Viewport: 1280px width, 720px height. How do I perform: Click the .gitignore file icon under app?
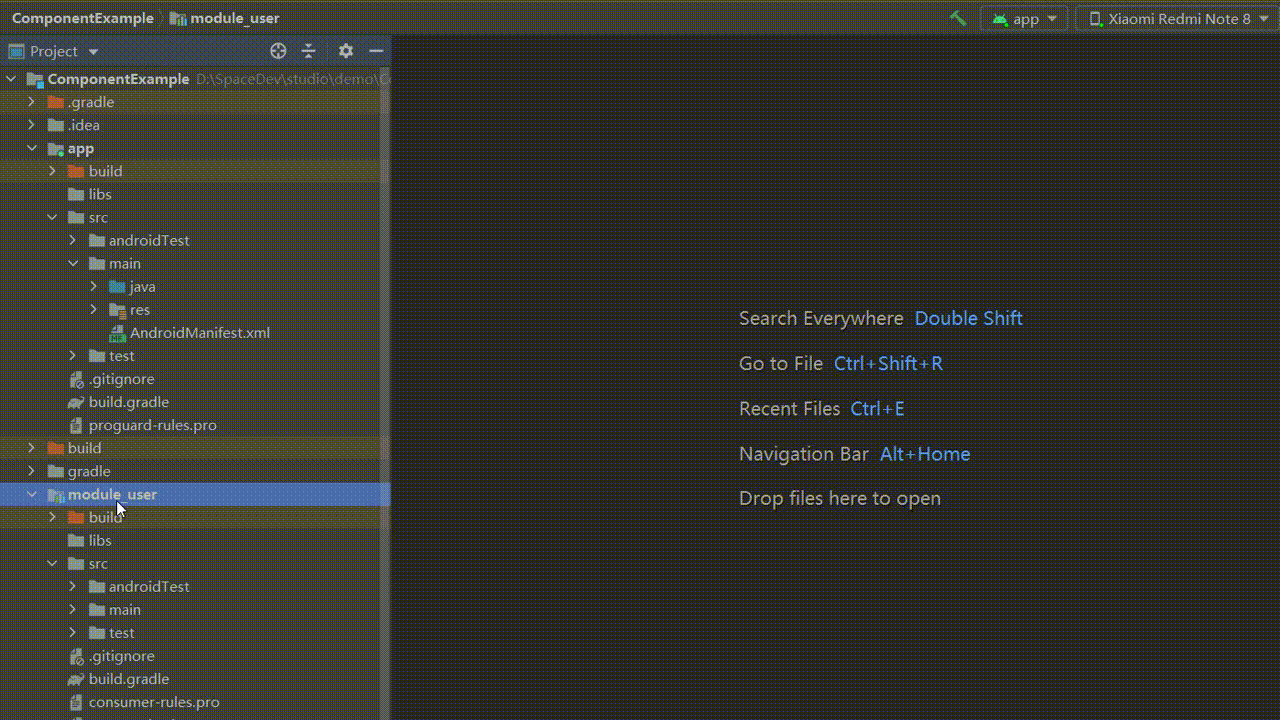[x=76, y=379]
